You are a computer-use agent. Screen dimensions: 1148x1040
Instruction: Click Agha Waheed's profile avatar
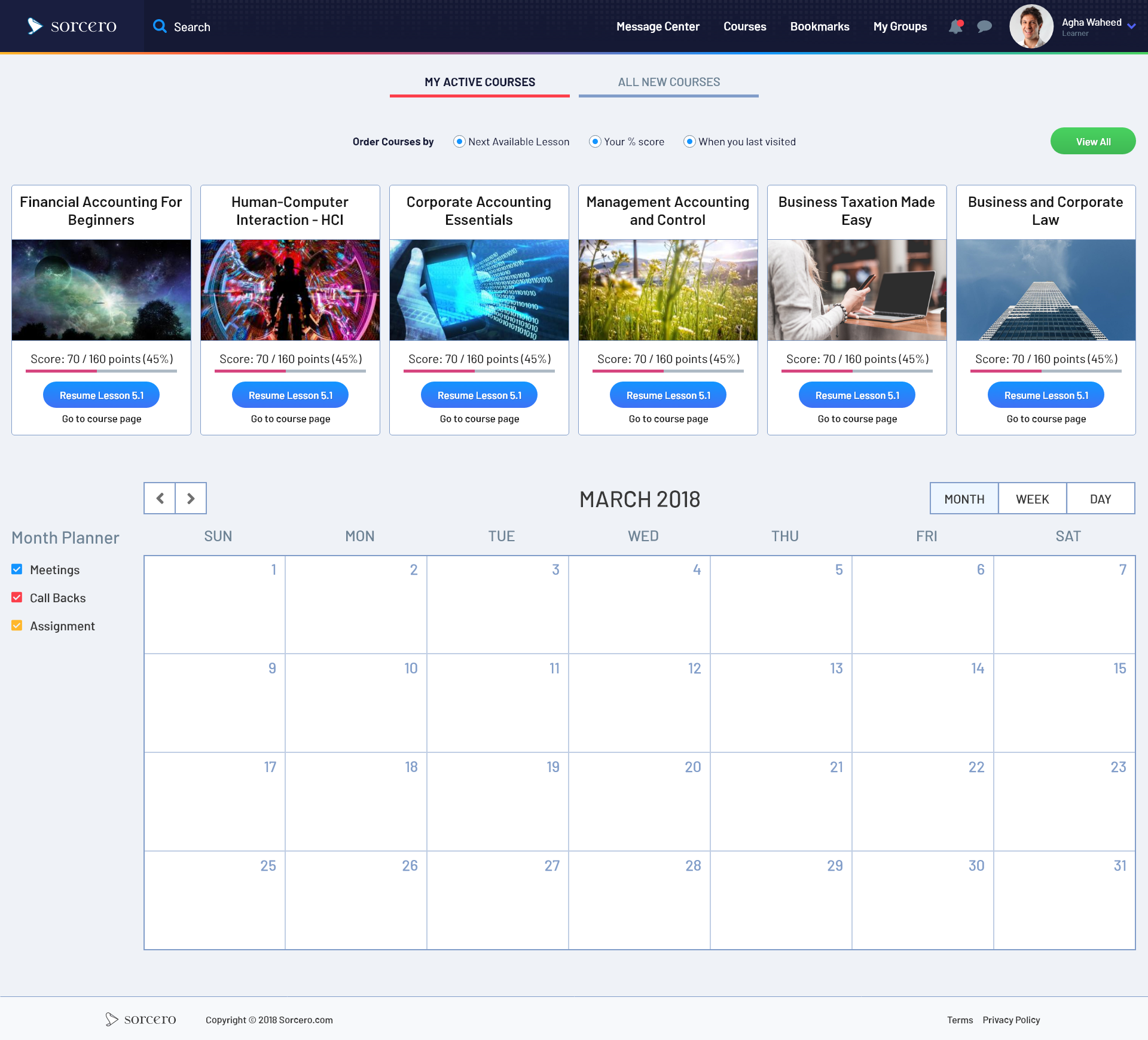pos(1031,27)
